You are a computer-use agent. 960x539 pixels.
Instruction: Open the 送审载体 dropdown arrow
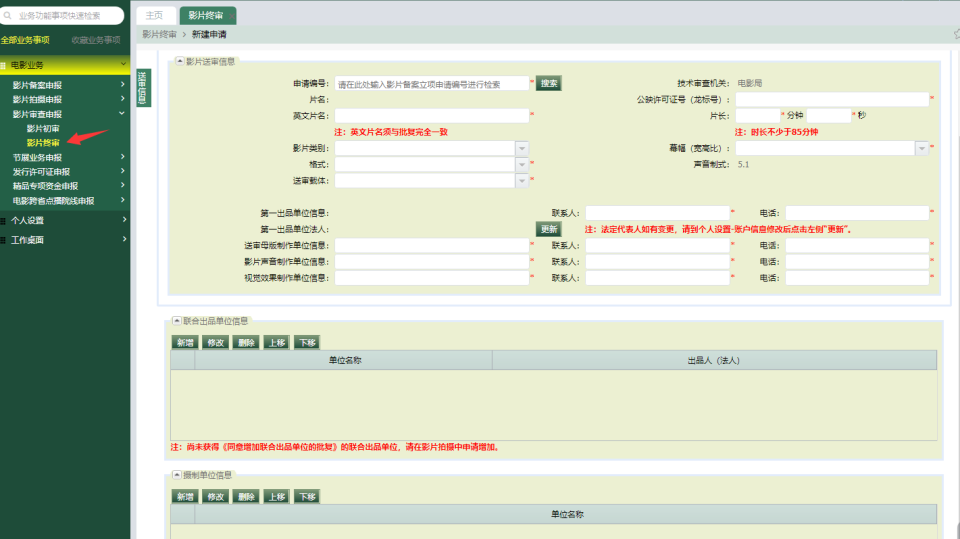pos(522,181)
